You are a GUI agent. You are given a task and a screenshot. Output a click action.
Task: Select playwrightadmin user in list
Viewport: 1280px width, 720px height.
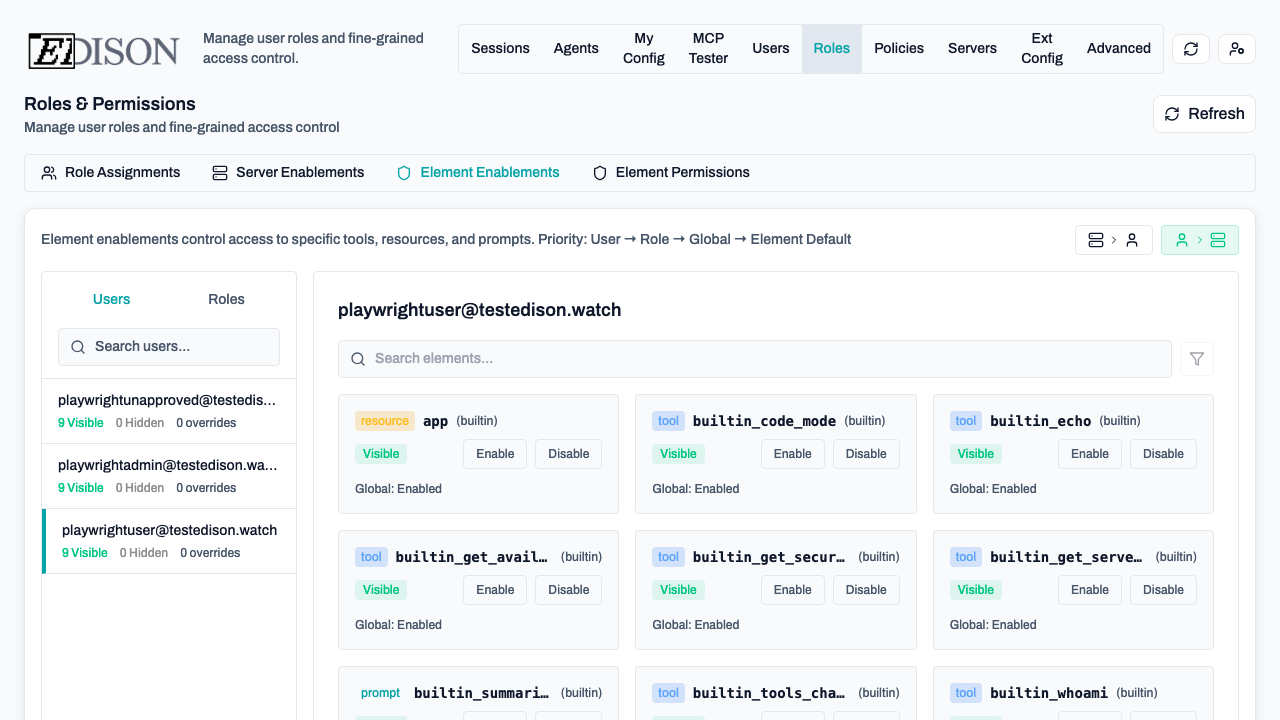pyautogui.click(x=168, y=476)
